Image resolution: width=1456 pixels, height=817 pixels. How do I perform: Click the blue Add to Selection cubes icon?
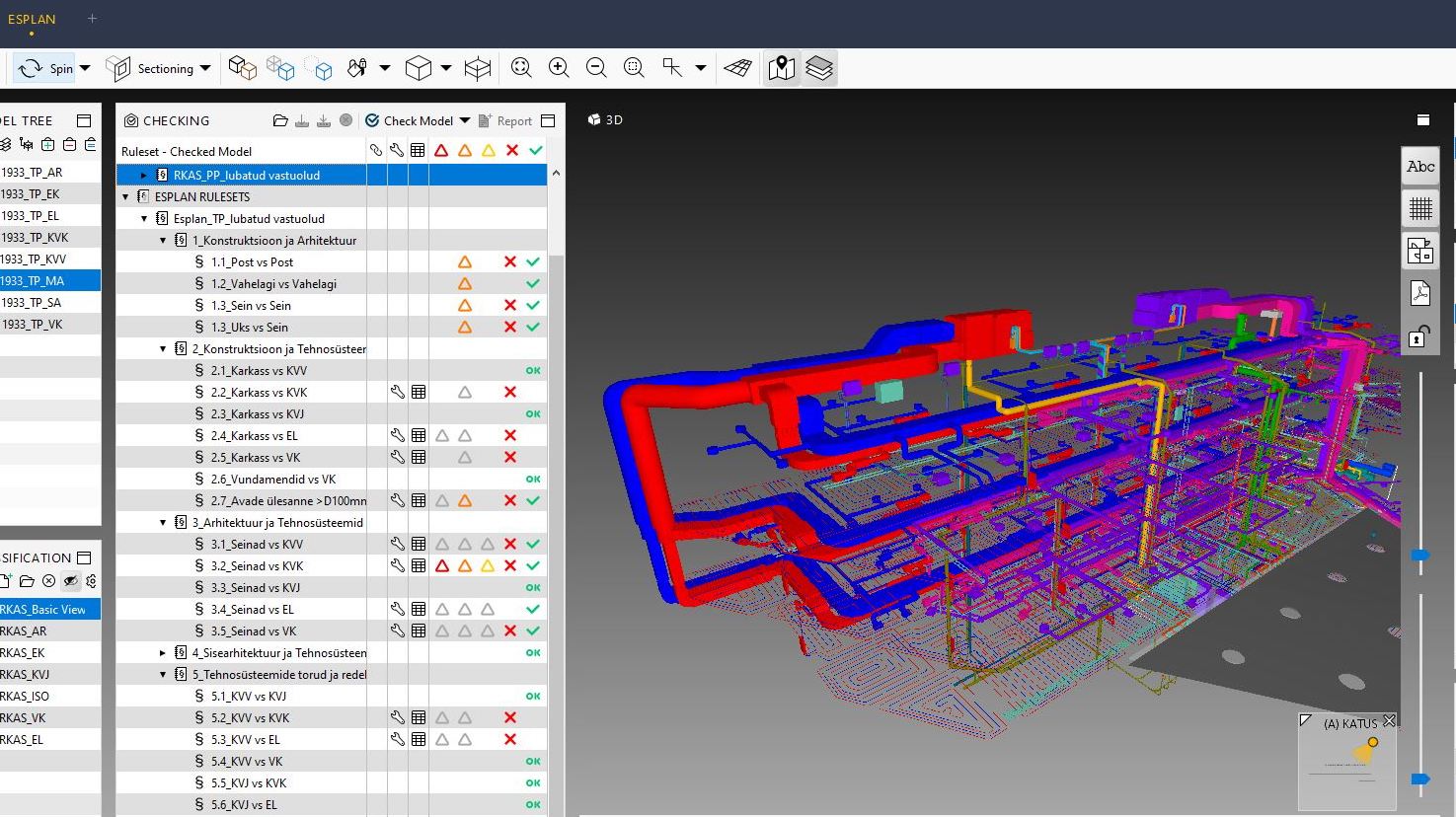coord(280,68)
